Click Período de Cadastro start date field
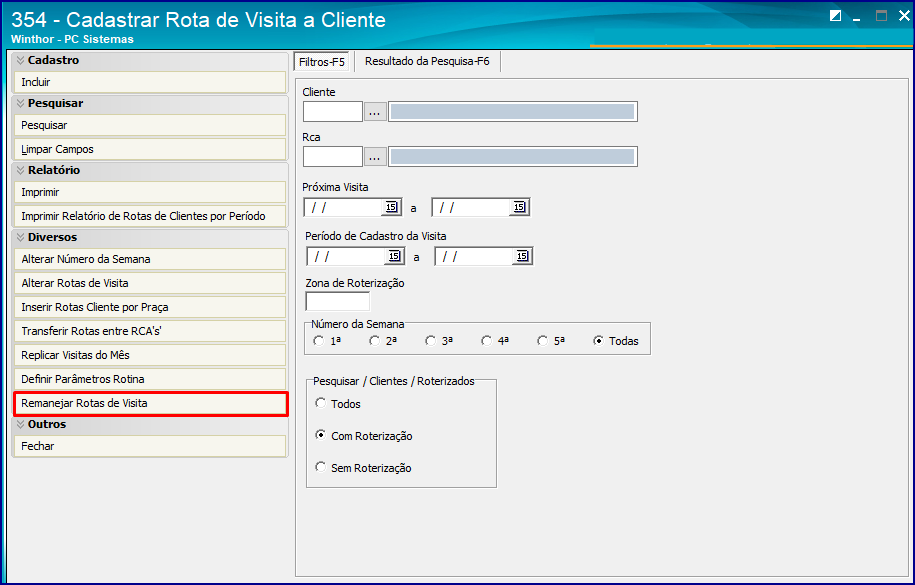Image resolution: width=915 pixels, height=585 pixels. coord(347,256)
